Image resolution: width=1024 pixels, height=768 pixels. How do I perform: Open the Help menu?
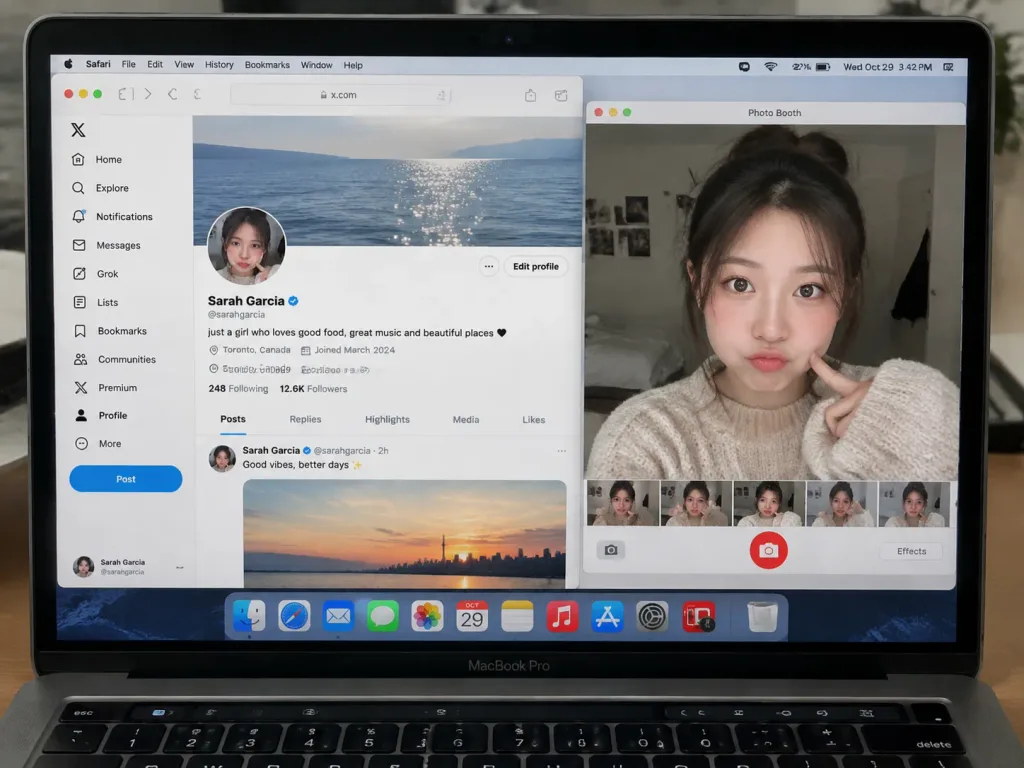click(353, 65)
